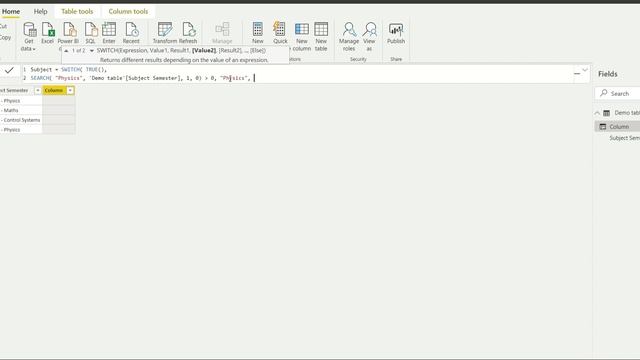Open the Column tools tab
Screen dimensions: 640x360
128,11
